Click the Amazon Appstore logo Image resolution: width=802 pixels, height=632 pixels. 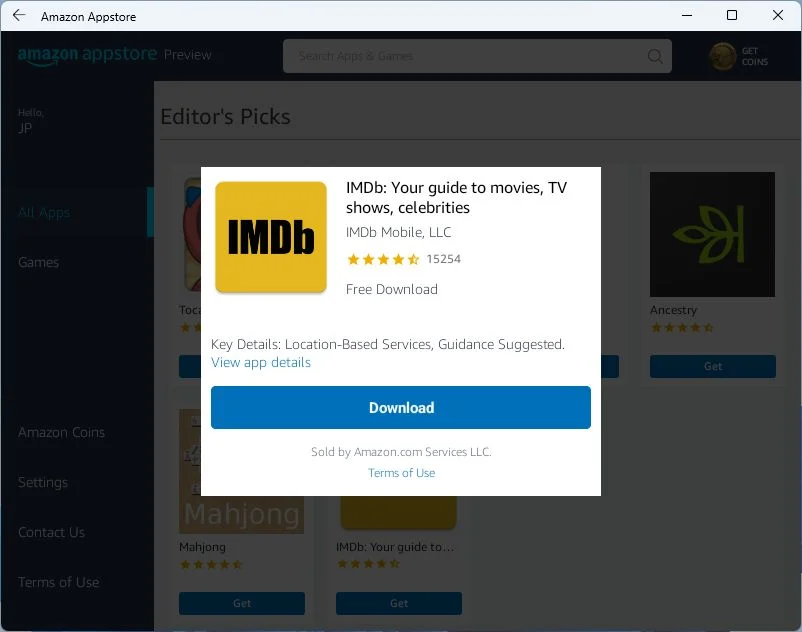pyautogui.click(x=87, y=55)
